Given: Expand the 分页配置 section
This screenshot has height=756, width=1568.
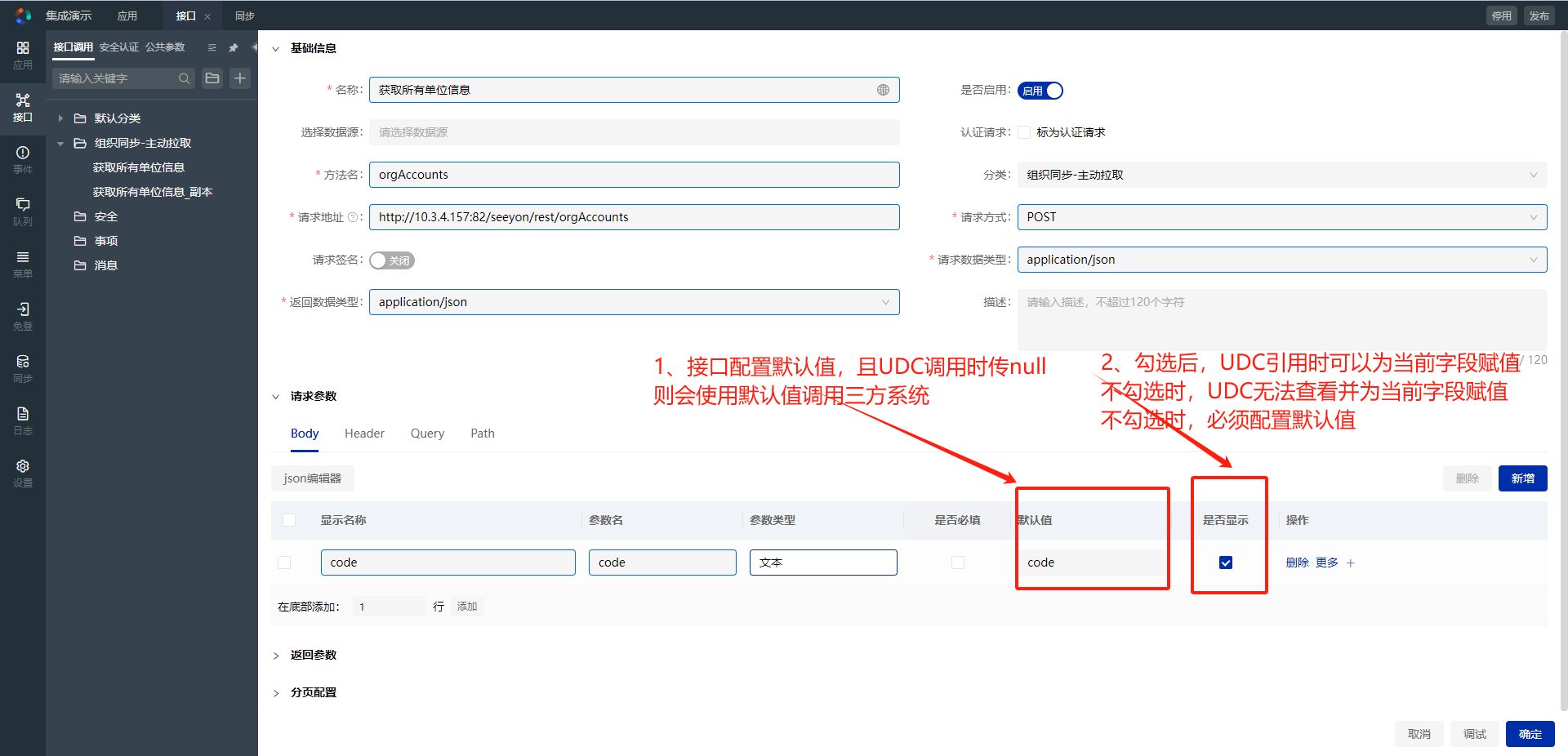Looking at the screenshot, I should coord(275,693).
